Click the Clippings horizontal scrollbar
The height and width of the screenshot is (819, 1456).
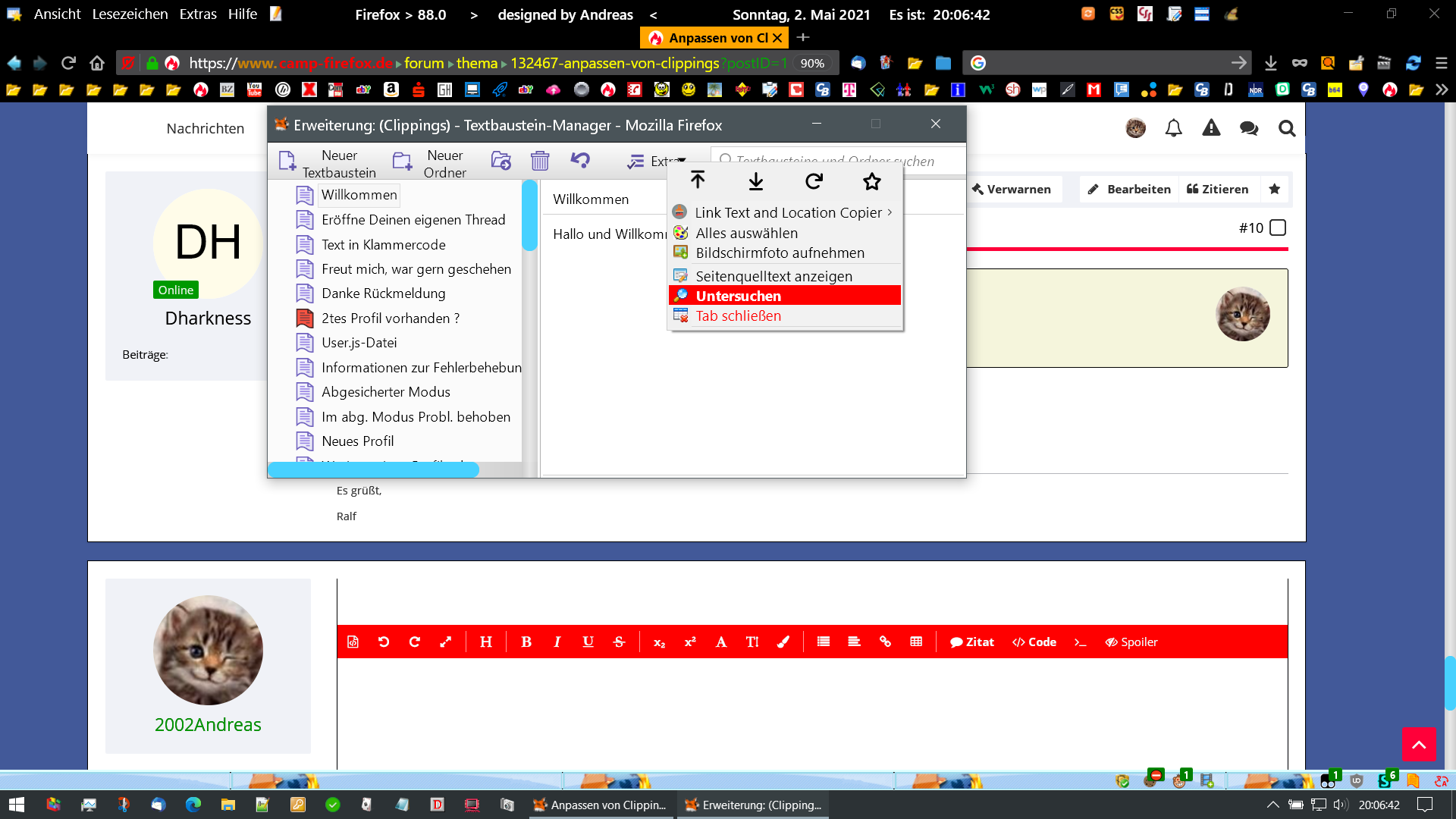(374, 470)
